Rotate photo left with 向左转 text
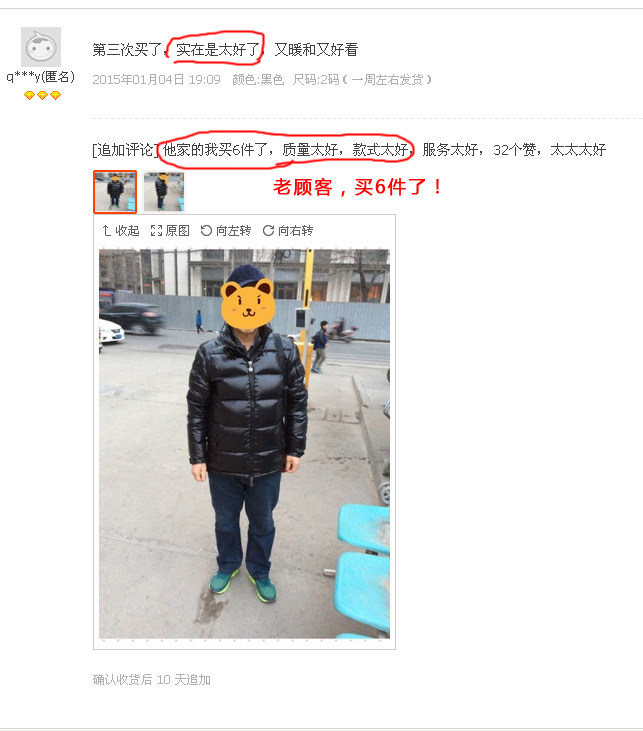This screenshot has height=731, width=643. 234,230
